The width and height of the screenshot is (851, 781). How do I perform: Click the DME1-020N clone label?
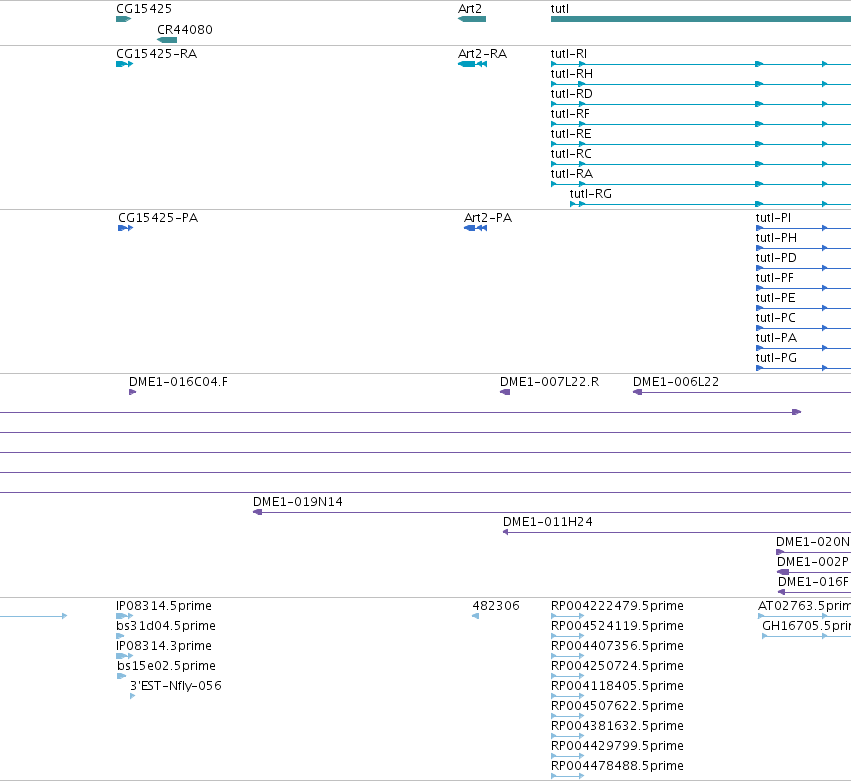(x=812, y=542)
